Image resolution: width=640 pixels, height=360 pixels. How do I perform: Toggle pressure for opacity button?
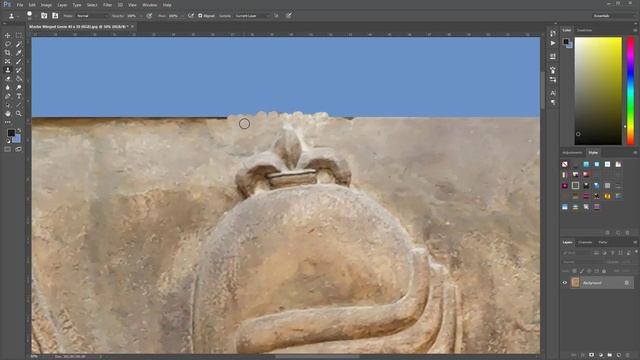click(x=149, y=16)
